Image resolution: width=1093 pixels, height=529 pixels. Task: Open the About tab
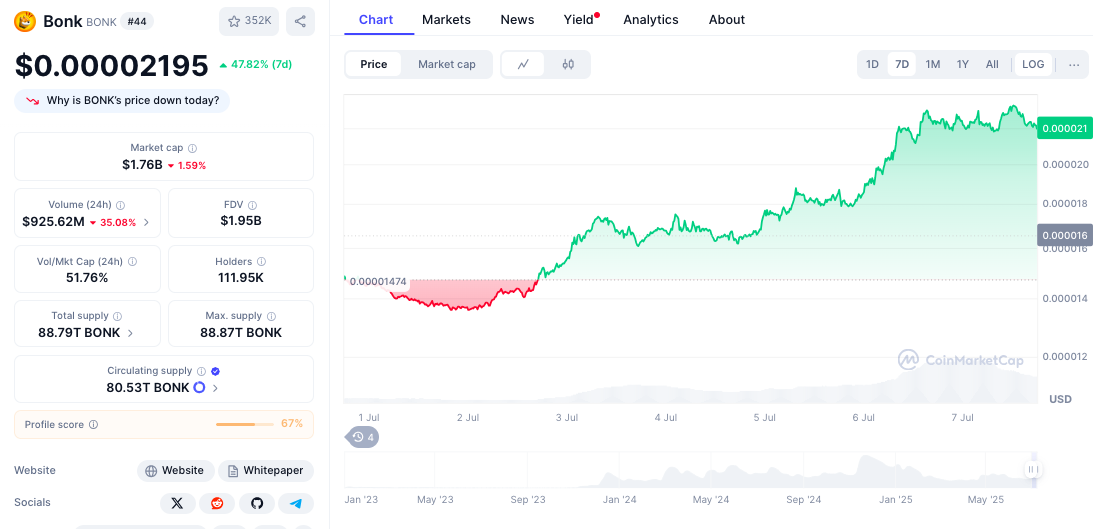click(x=727, y=20)
